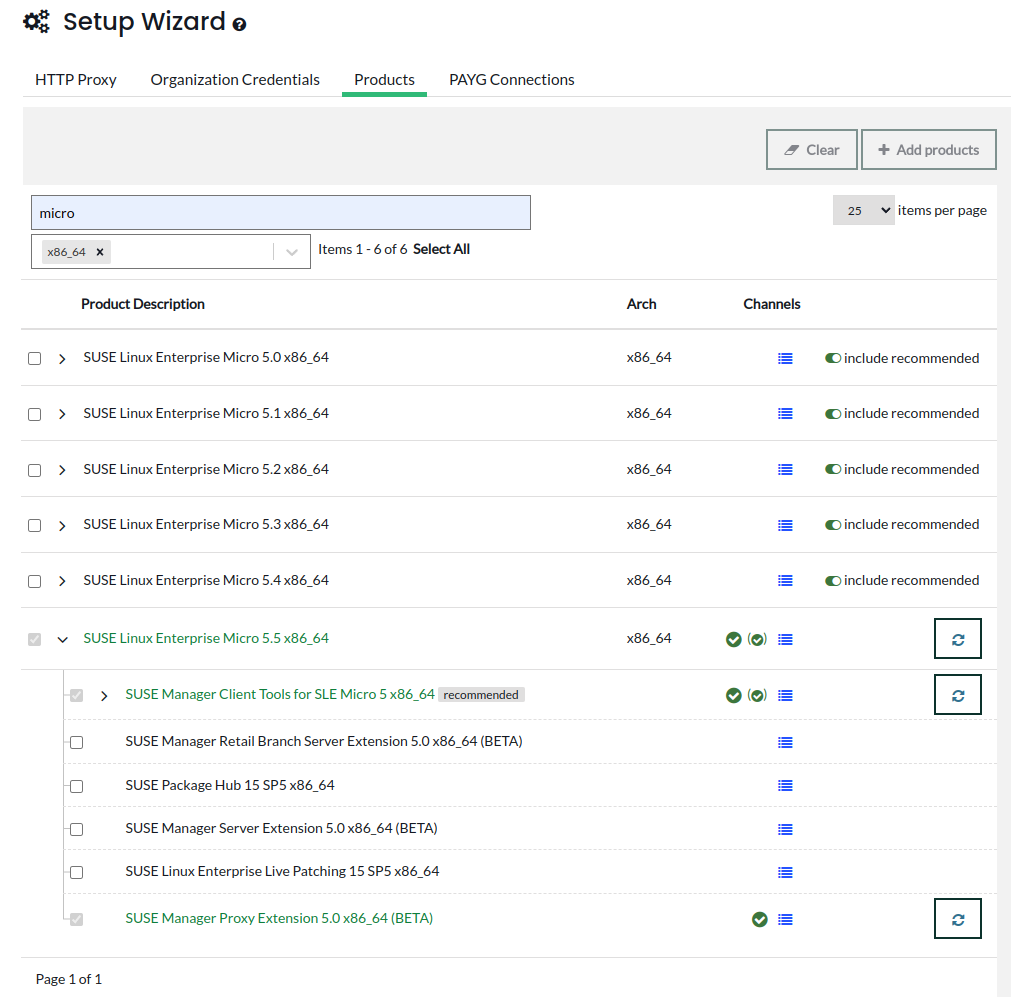Remove the x86_64 architecture filter tag
Screen dimensions: 1011x997
pyautogui.click(x=100, y=252)
